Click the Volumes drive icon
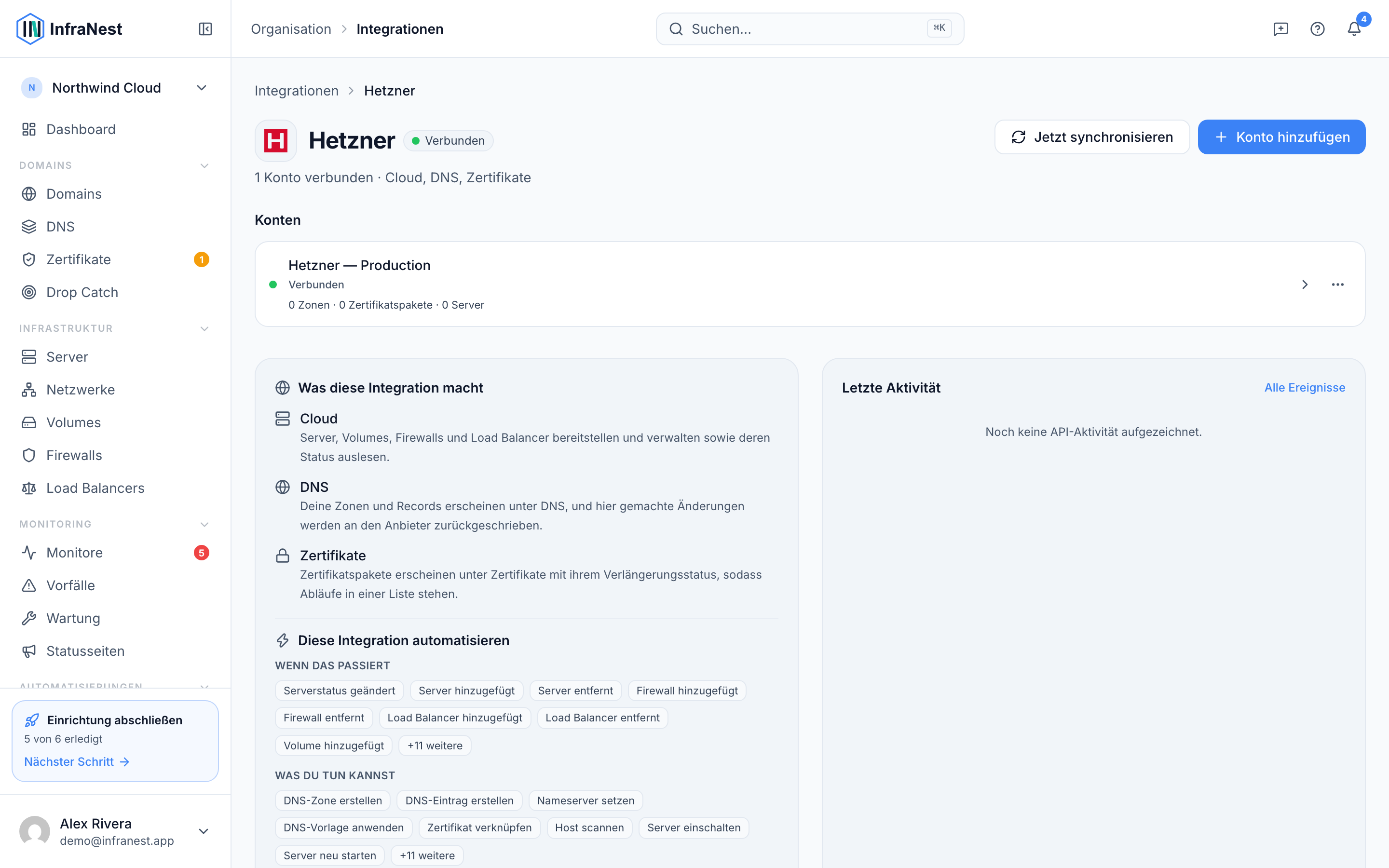The width and height of the screenshot is (1389, 868). 29,422
